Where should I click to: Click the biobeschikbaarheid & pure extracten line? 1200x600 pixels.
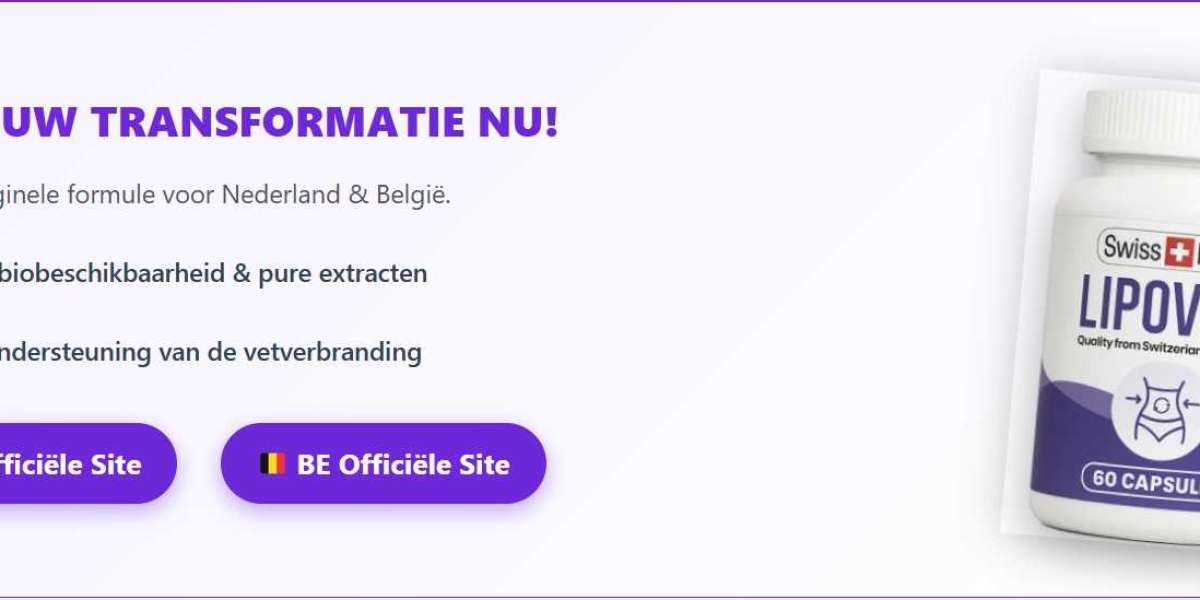tap(213, 272)
